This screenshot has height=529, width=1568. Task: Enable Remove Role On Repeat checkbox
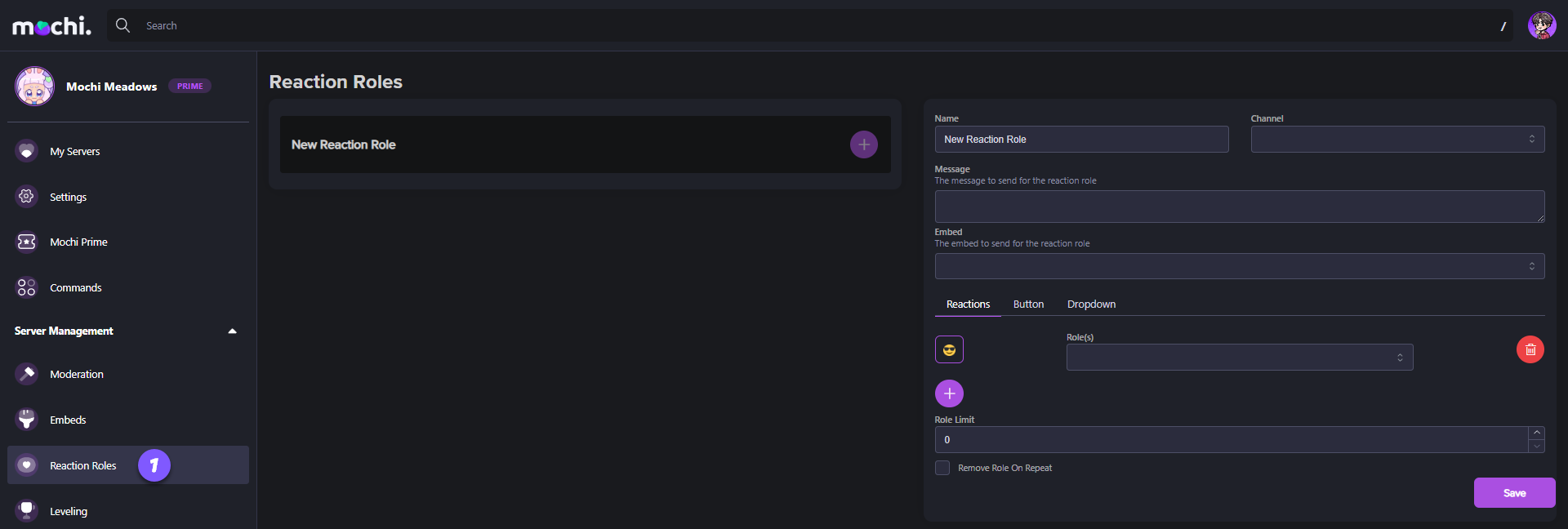pos(942,468)
